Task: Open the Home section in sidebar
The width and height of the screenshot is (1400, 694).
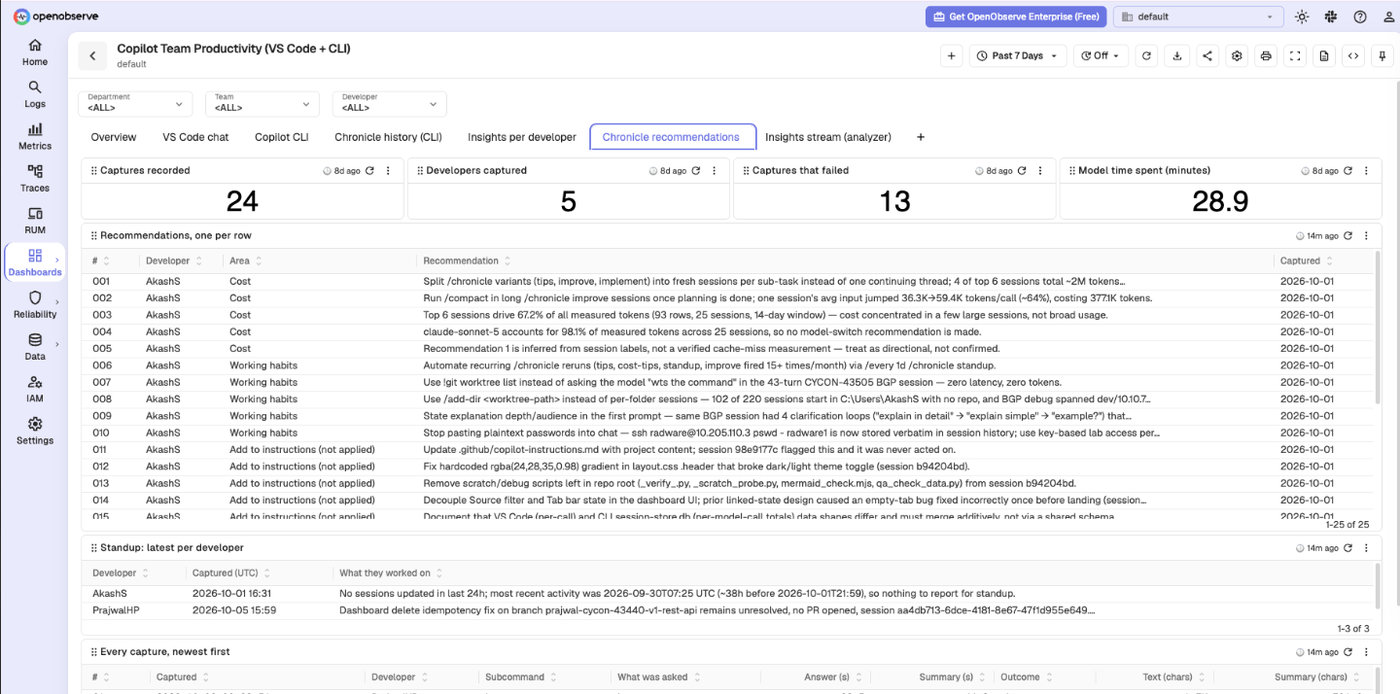Action: (x=35, y=52)
